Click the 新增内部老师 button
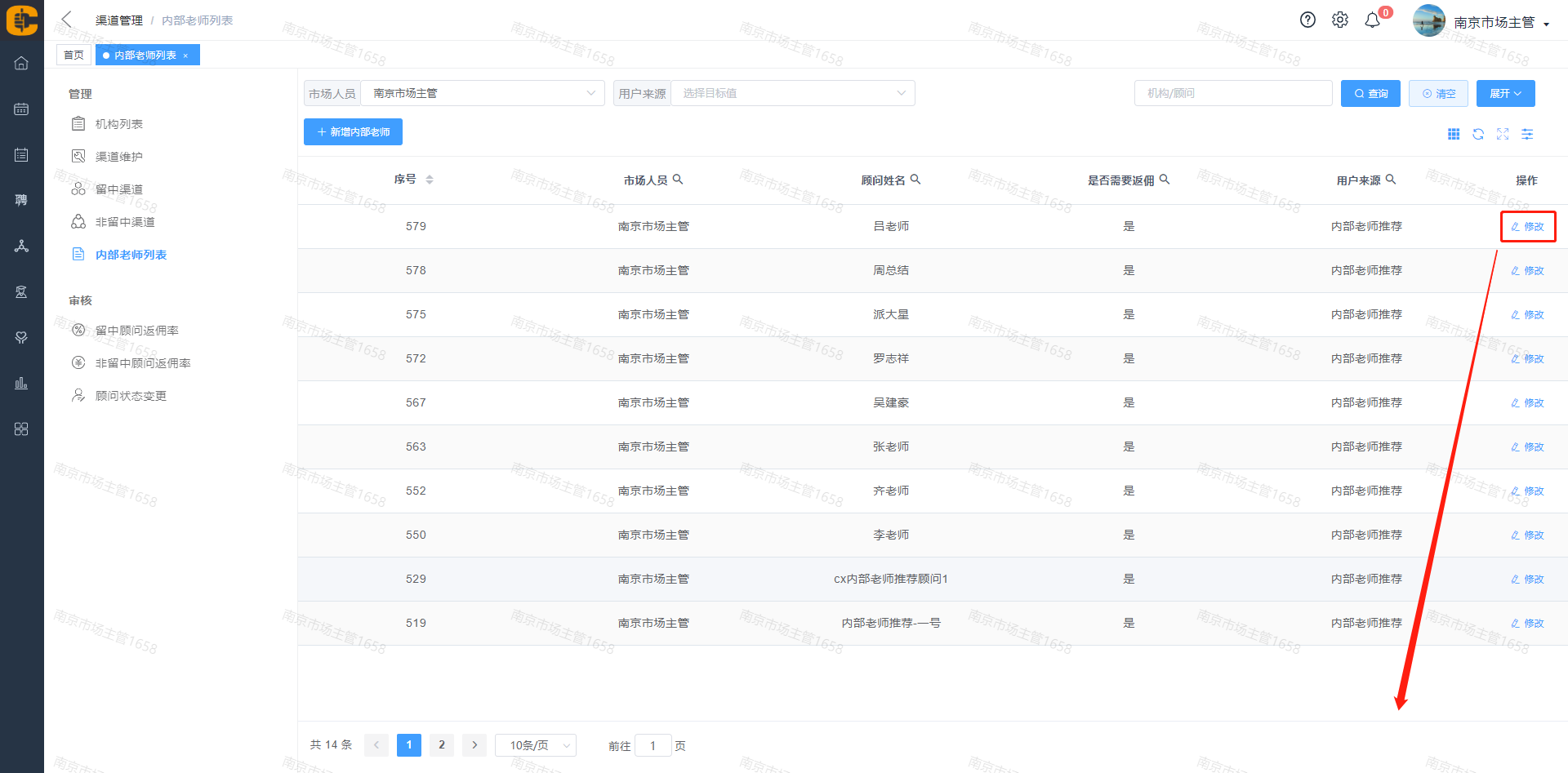The width and height of the screenshot is (1568, 773). 353,131
